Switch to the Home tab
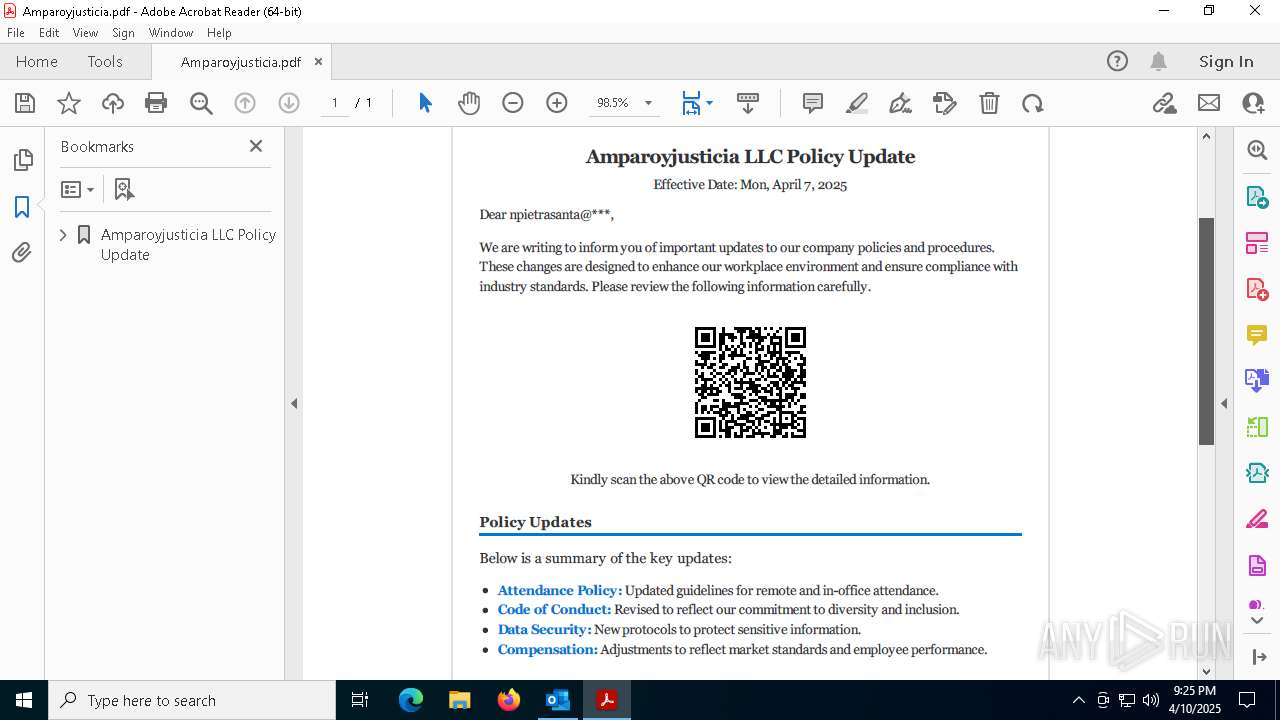This screenshot has height=720, width=1280. tap(37, 61)
